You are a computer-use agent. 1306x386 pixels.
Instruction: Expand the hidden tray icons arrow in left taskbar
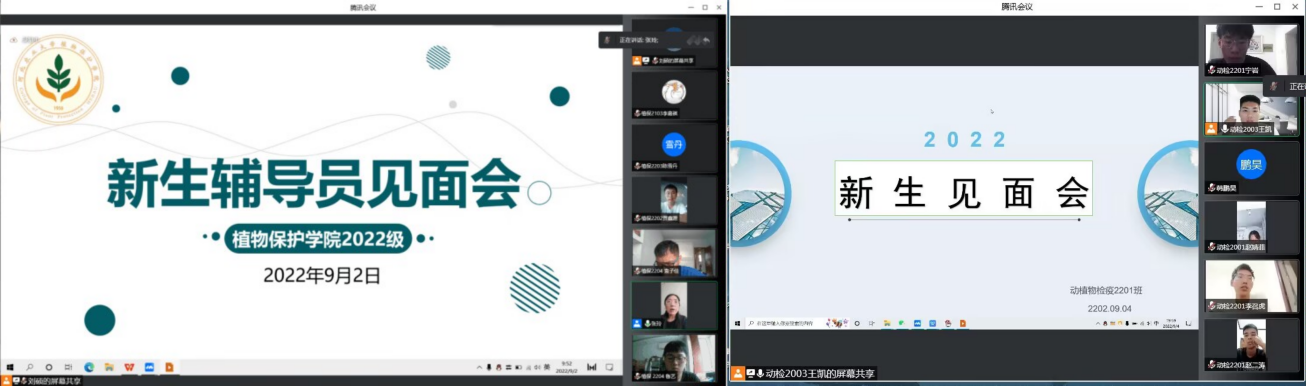[479, 367]
